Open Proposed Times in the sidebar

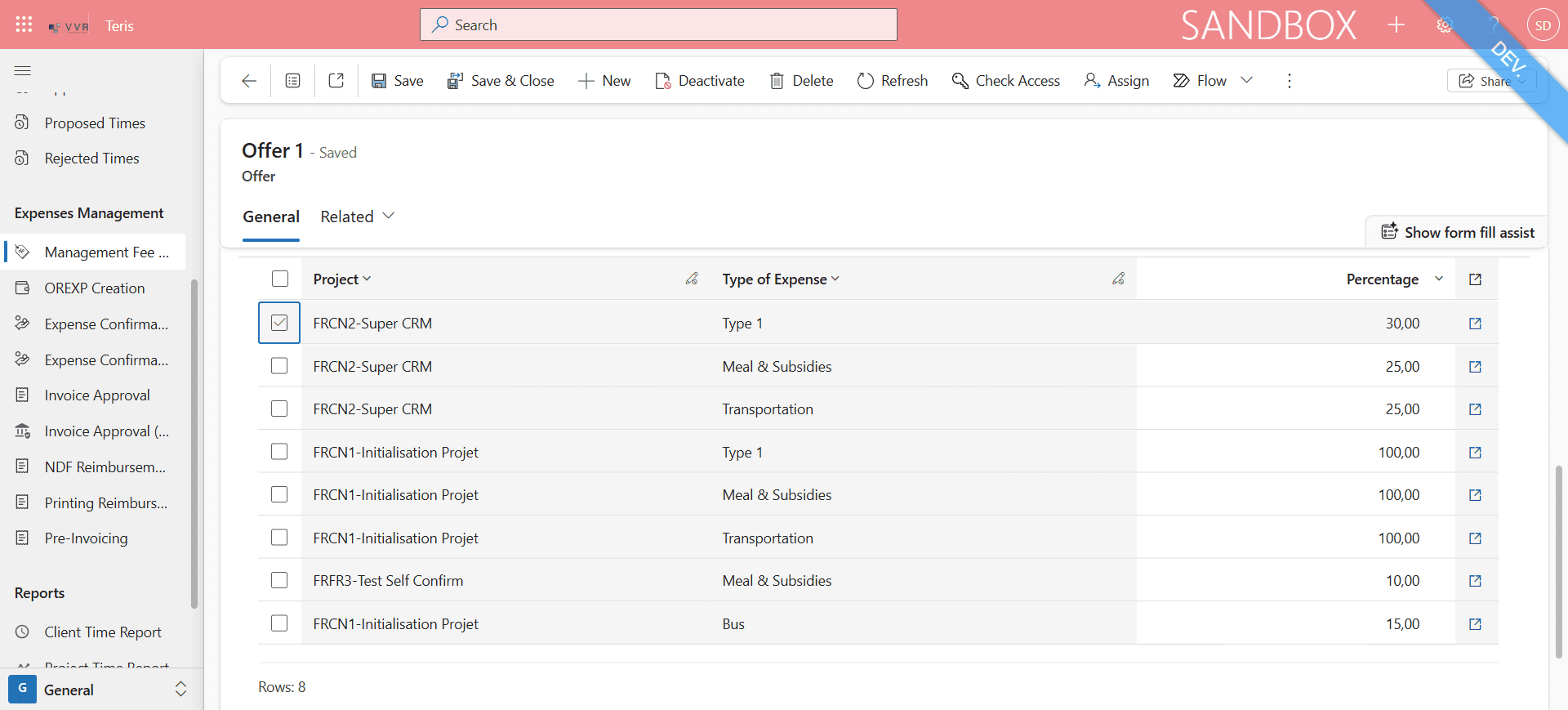(x=95, y=123)
